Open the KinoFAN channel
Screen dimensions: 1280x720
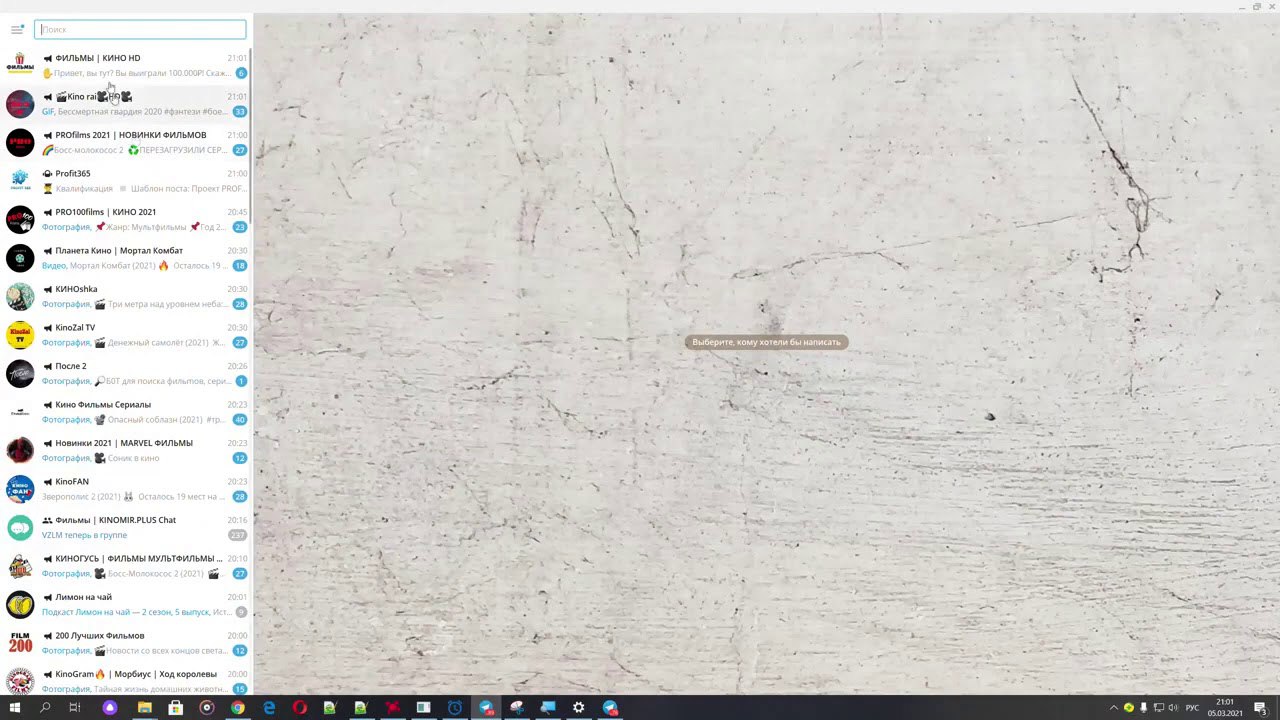(126, 489)
